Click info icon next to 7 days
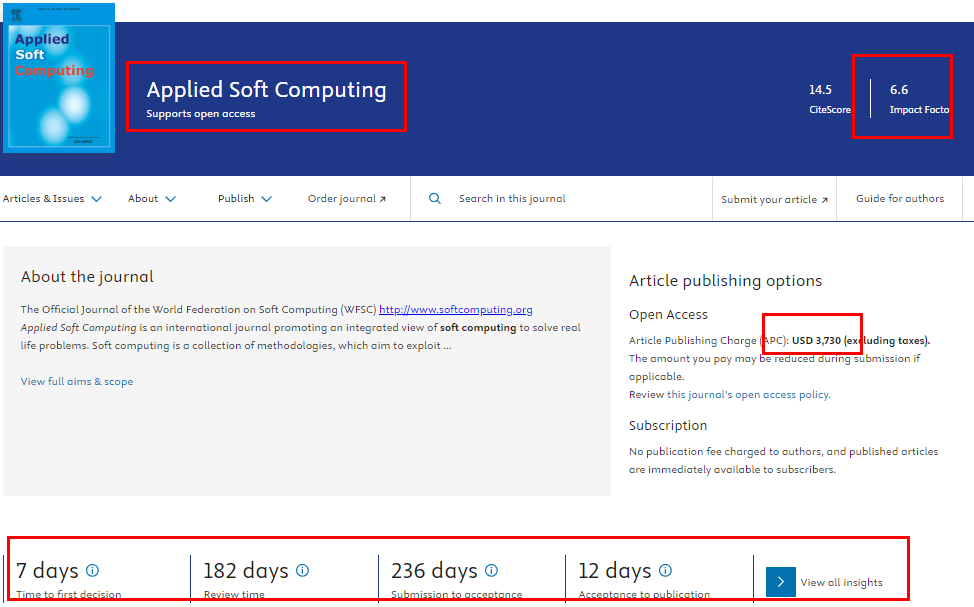Viewport: 974px width, 607px height. pyautogui.click(x=93, y=570)
